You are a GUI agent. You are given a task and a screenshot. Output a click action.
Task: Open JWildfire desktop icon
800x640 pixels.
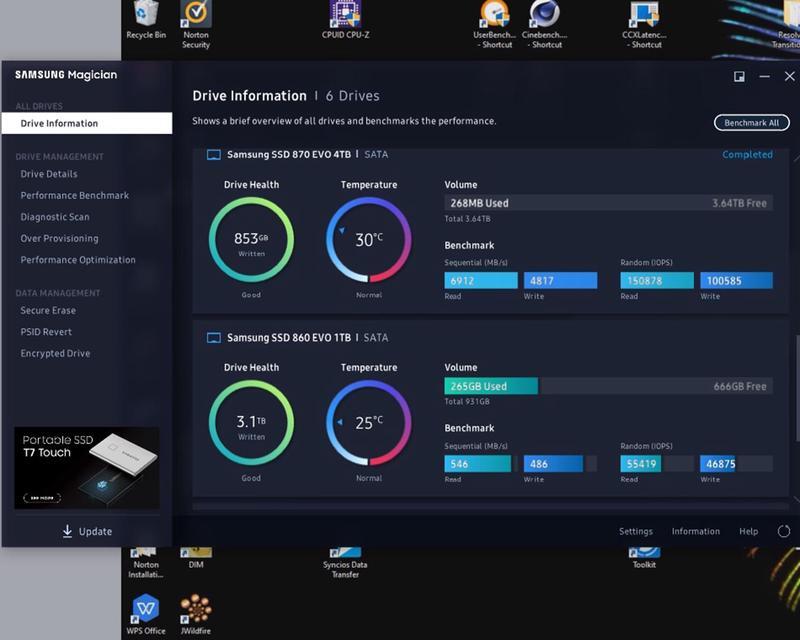[196, 614]
